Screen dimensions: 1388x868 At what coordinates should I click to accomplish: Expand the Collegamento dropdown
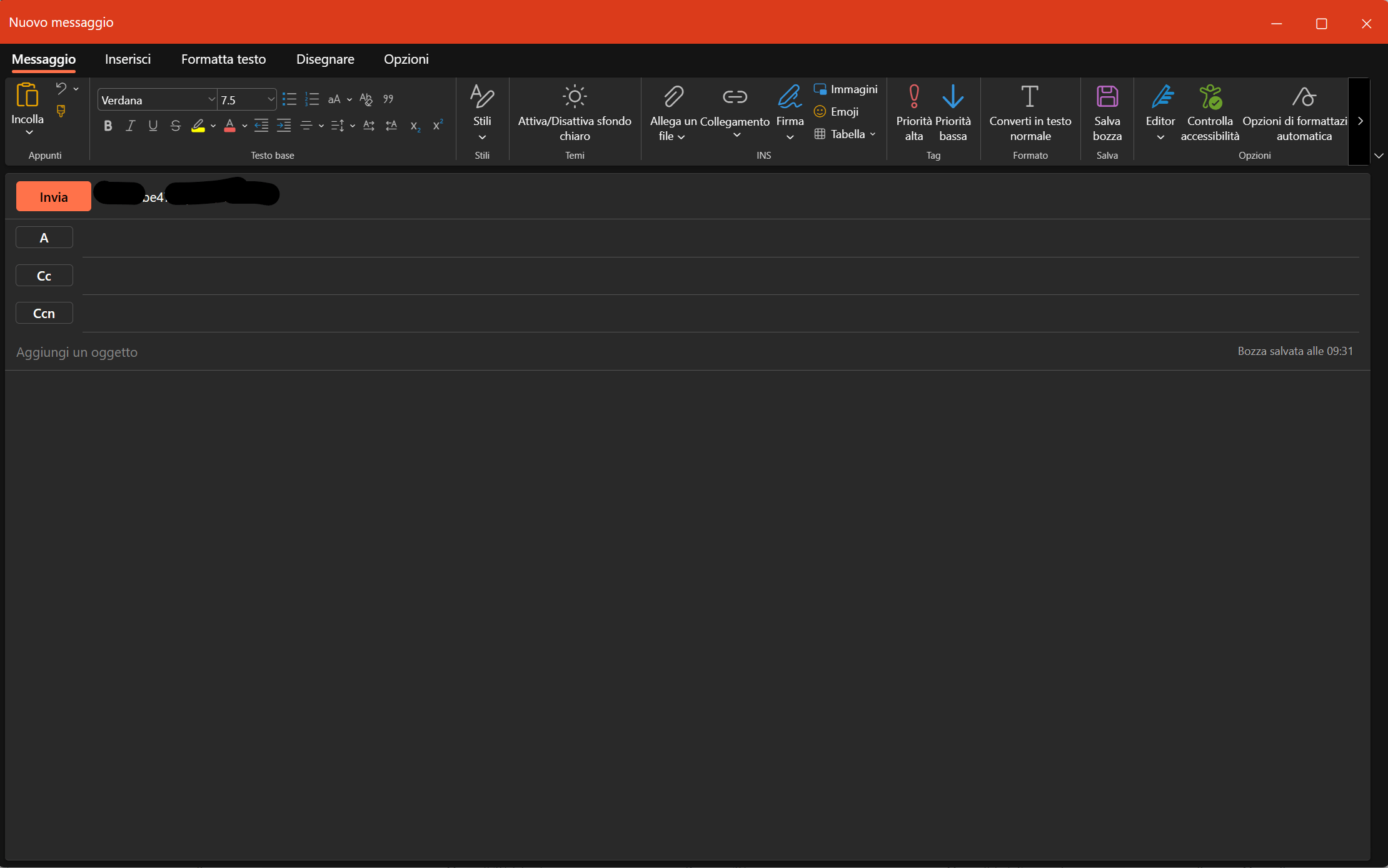click(737, 135)
